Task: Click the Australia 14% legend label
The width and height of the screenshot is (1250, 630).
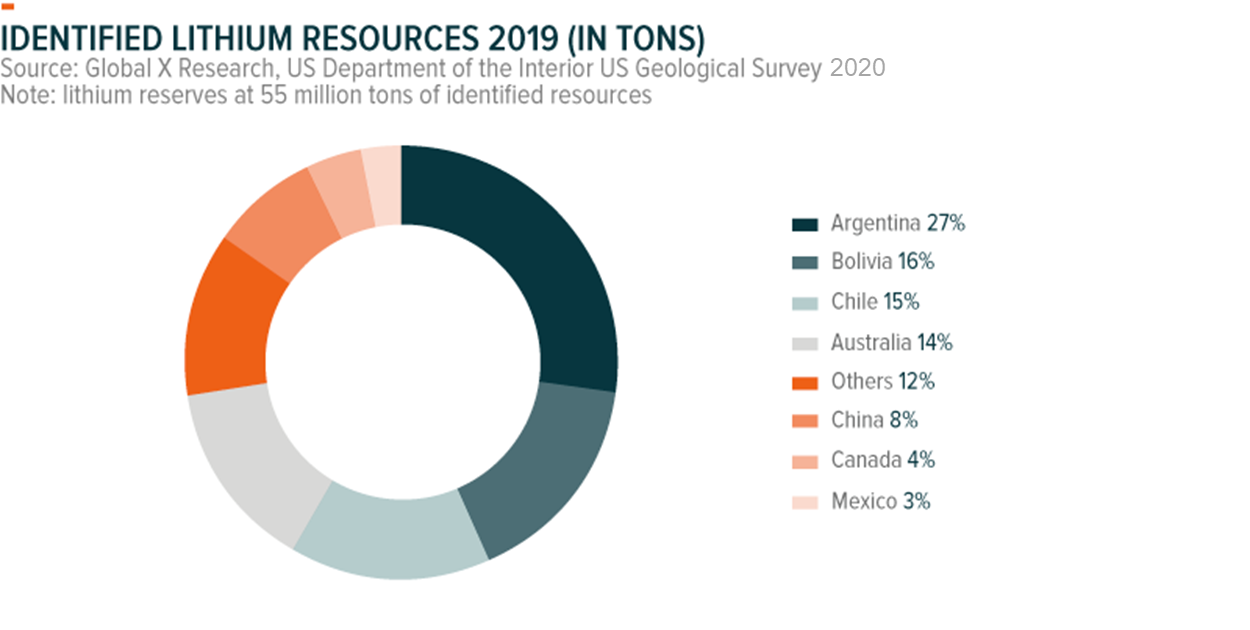Action: click(891, 343)
